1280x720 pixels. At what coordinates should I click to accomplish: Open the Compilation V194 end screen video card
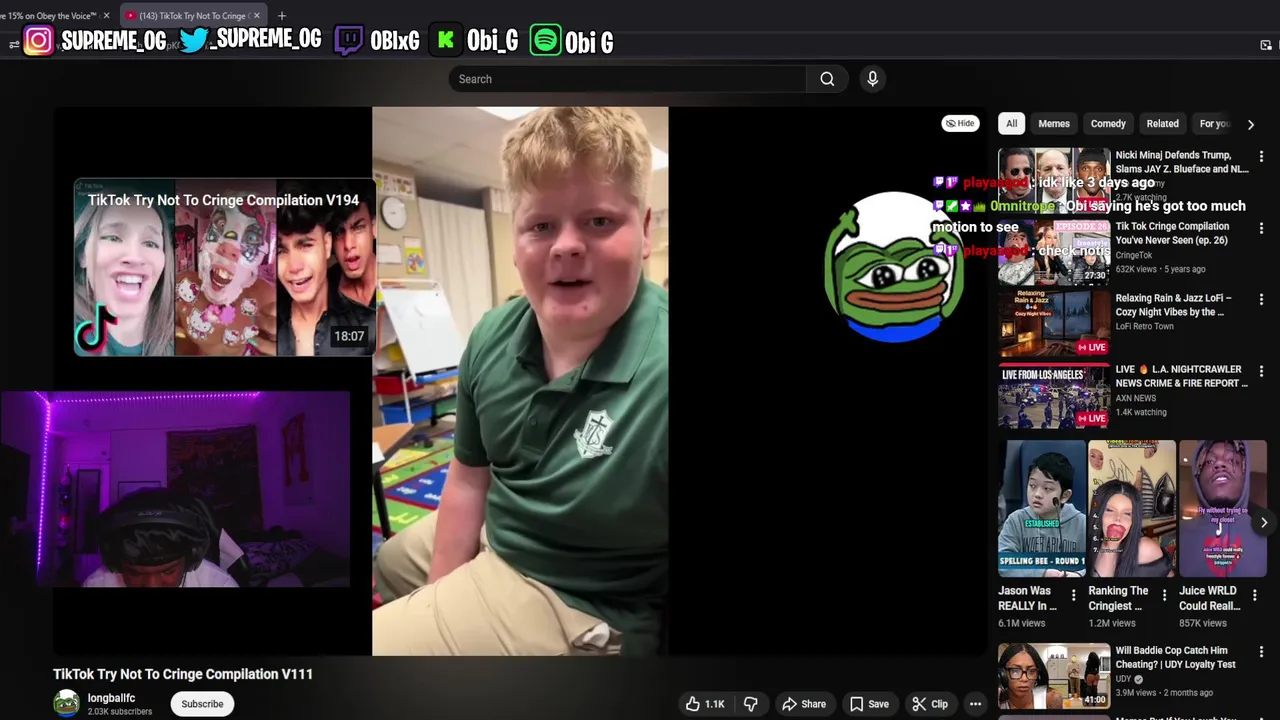(x=224, y=268)
